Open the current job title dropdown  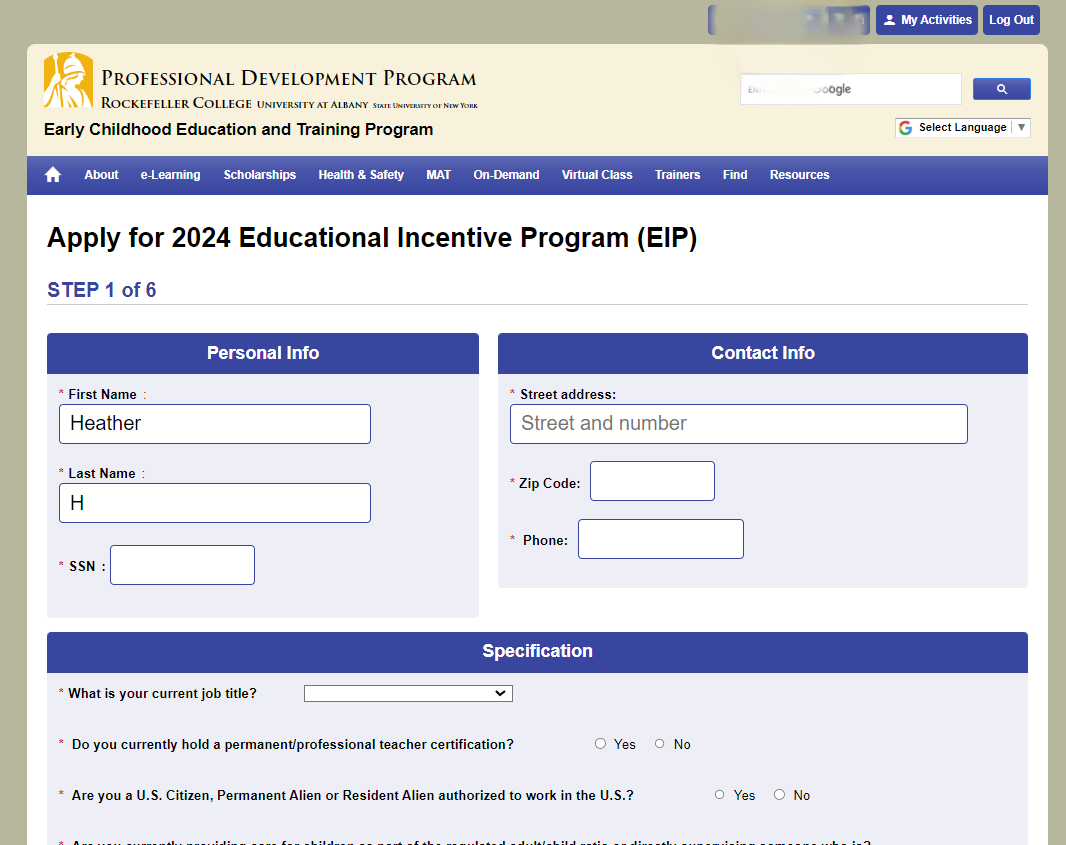point(408,693)
